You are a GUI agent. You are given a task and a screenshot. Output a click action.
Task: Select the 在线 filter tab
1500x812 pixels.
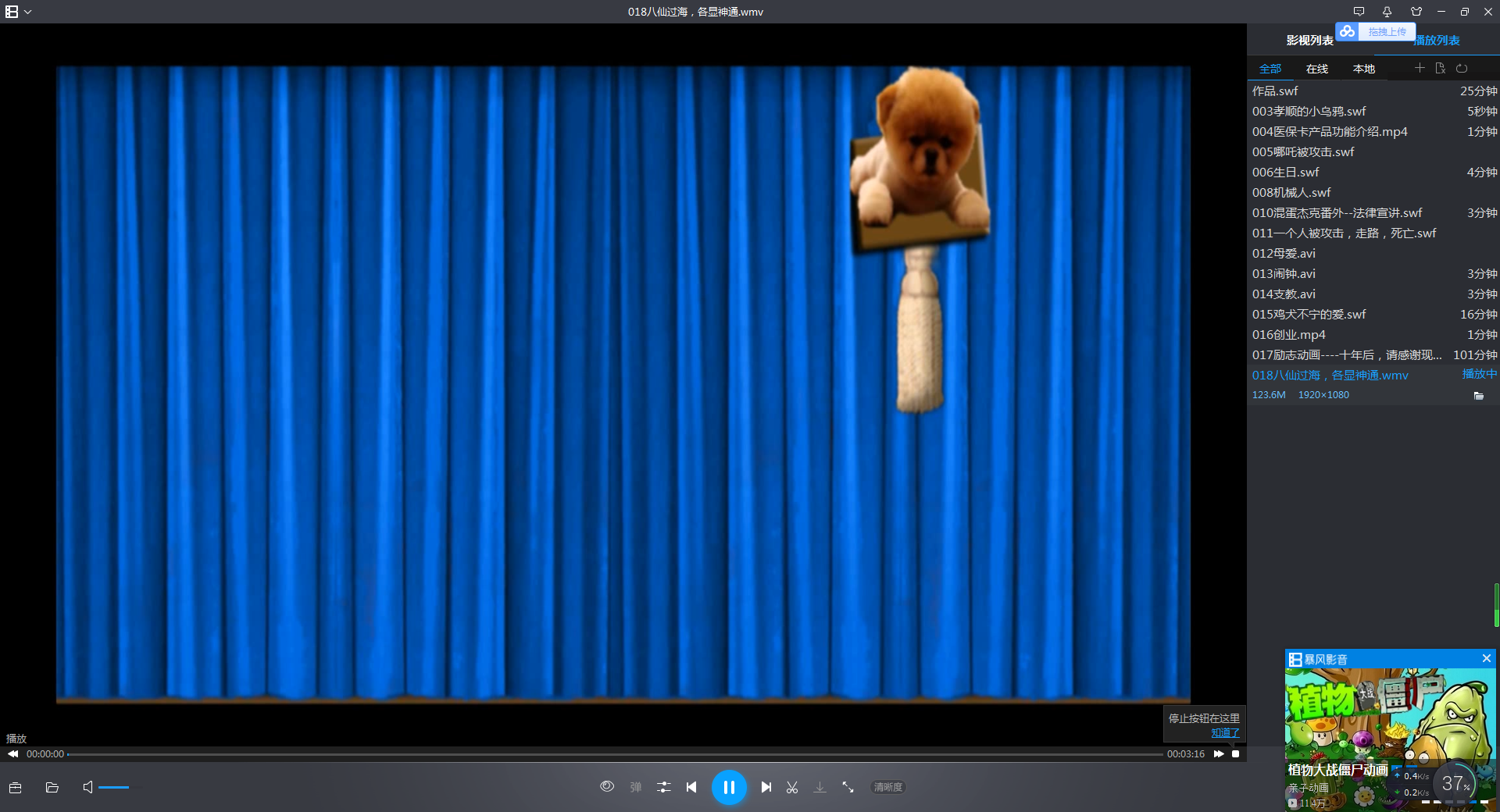(x=1317, y=69)
